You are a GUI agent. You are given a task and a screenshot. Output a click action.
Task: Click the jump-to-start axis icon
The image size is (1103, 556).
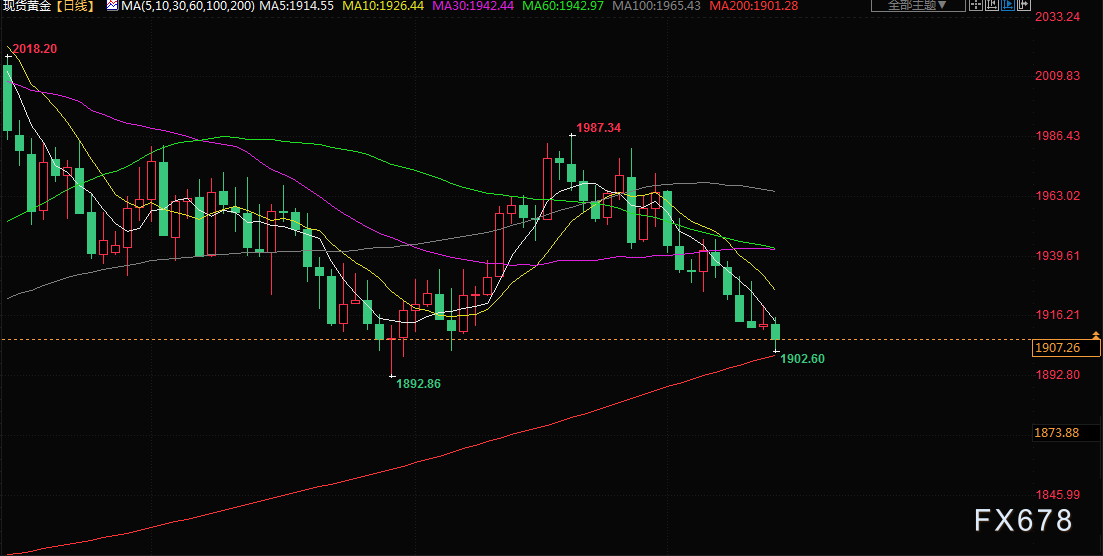pos(992,5)
